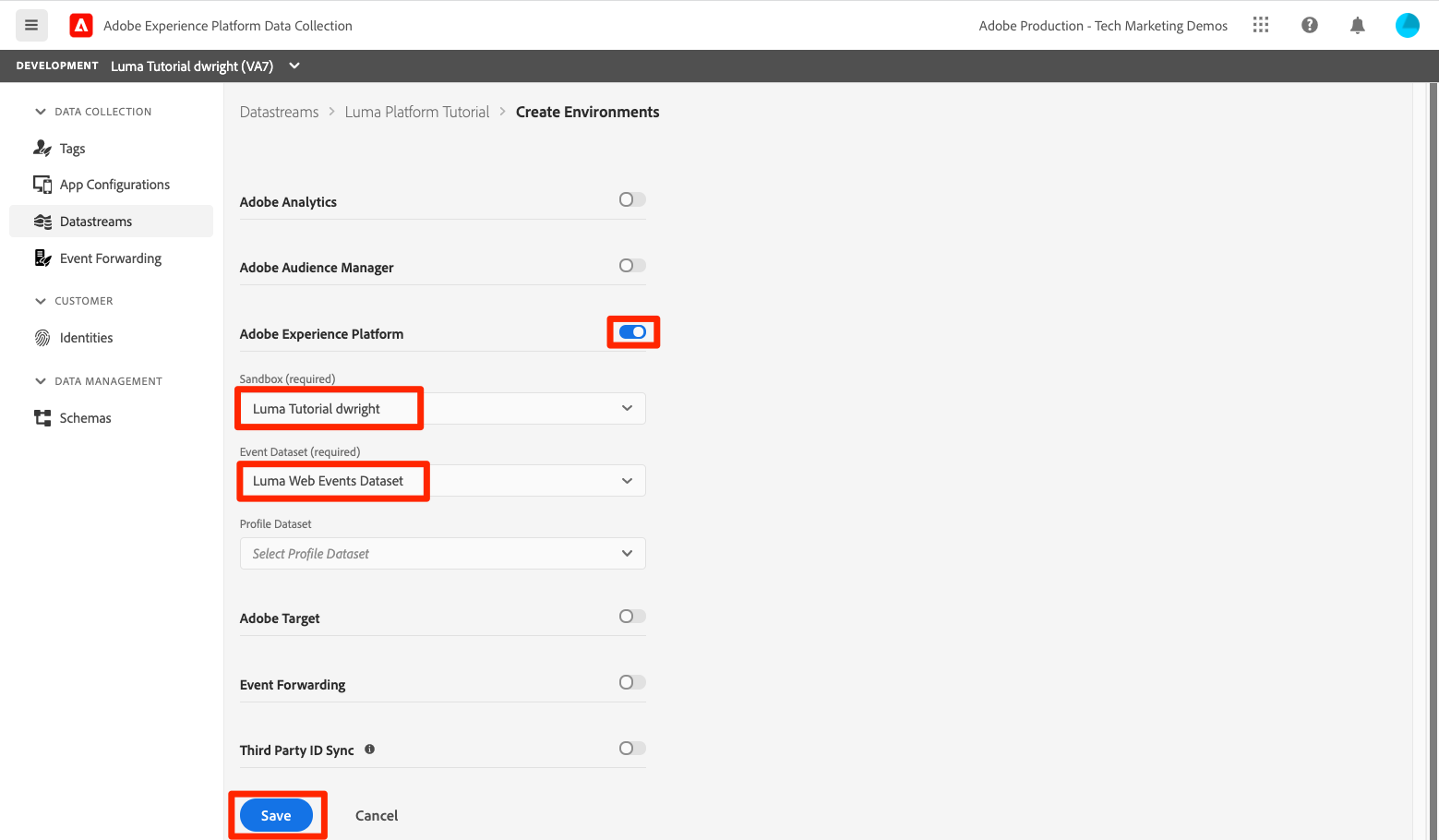
Task: View notifications via the bell icon
Action: (x=1358, y=26)
